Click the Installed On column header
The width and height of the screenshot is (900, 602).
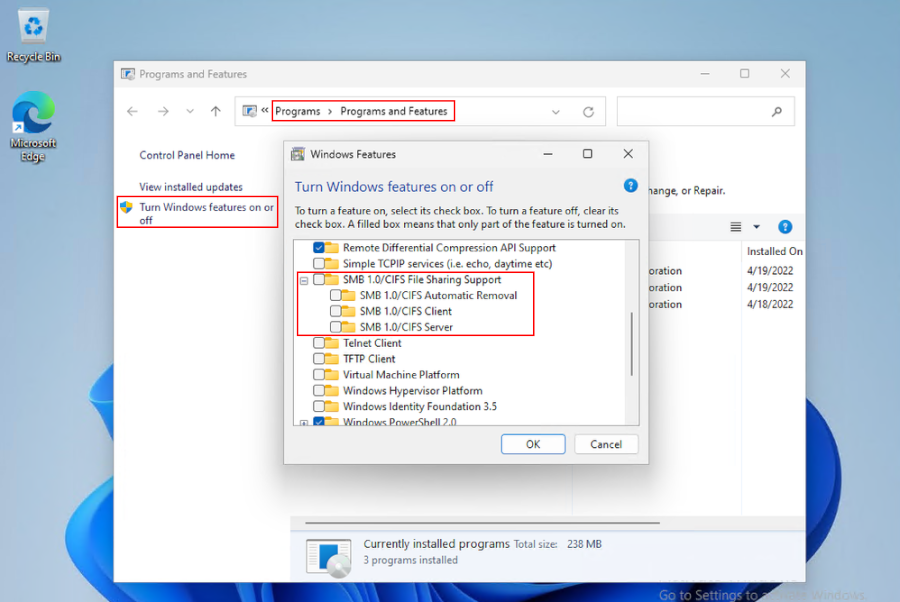(x=774, y=251)
